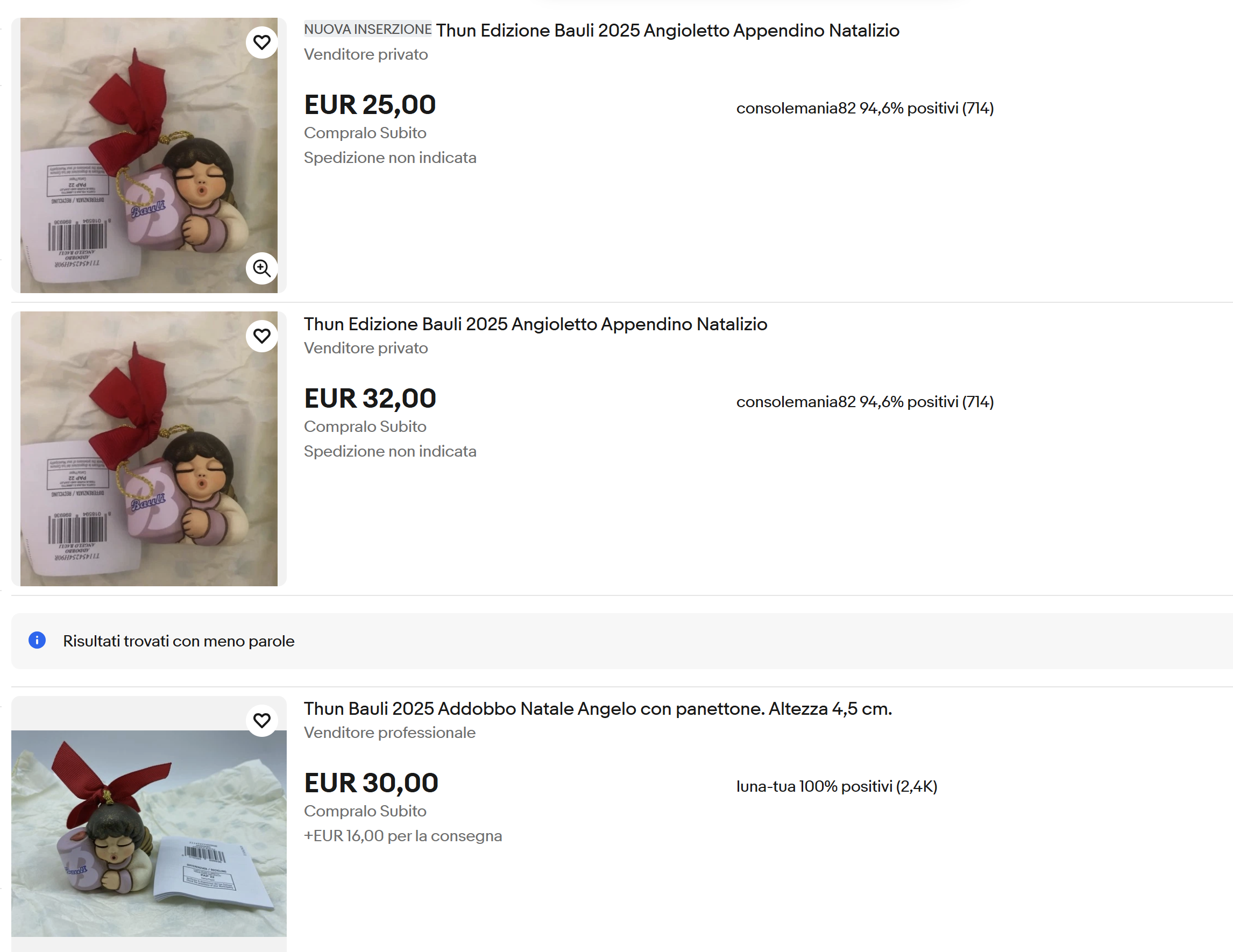The height and width of the screenshot is (952, 1233).
Task: Click the NUOVA INSERZIONE label
Action: click(x=367, y=30)
